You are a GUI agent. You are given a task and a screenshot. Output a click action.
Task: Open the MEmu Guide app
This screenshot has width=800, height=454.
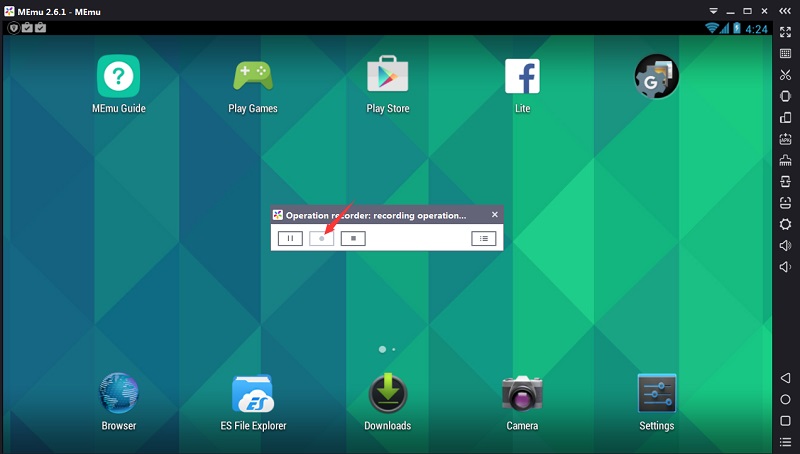point(118,76)
